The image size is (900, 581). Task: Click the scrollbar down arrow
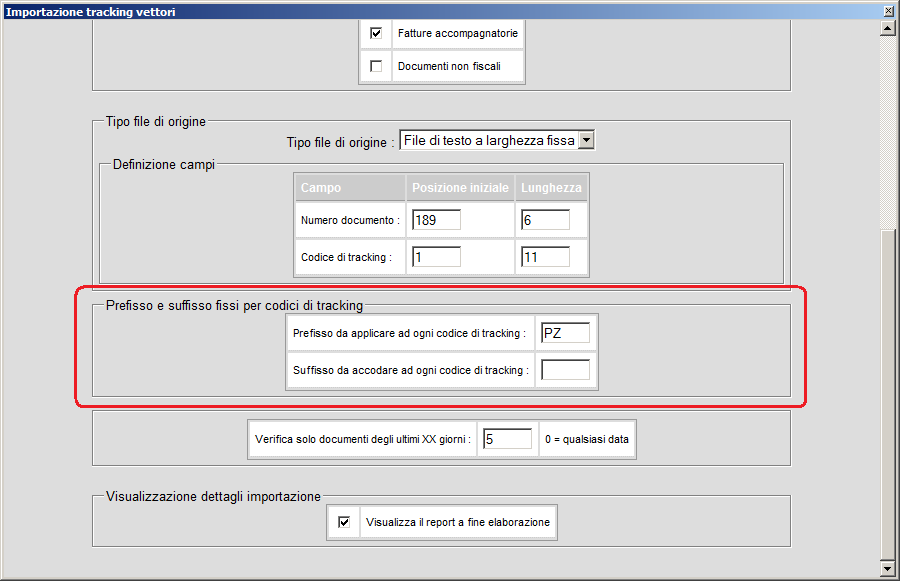pos(888,568)
